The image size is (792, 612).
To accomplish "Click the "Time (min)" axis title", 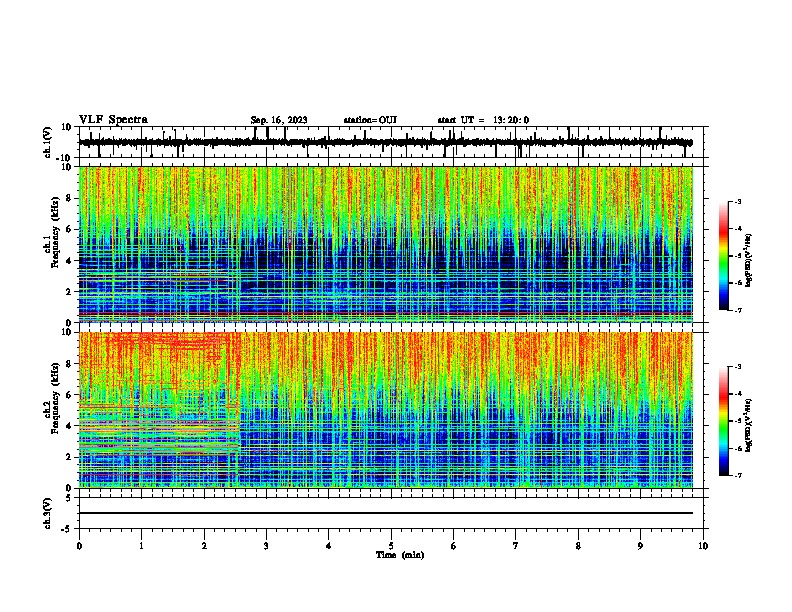I will (400, 555).
